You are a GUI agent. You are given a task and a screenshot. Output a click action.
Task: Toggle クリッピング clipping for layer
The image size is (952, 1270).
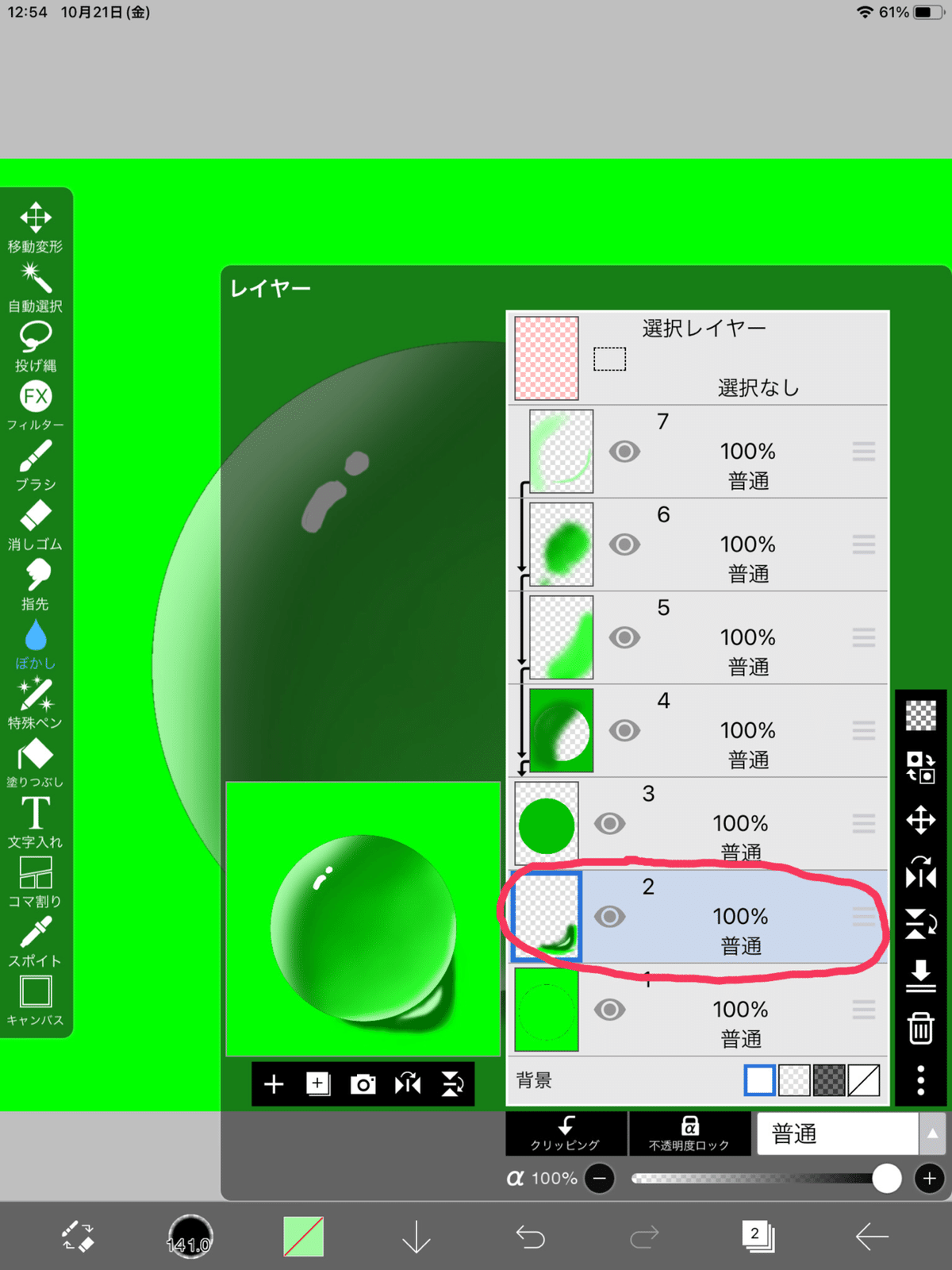(566, 1133)
